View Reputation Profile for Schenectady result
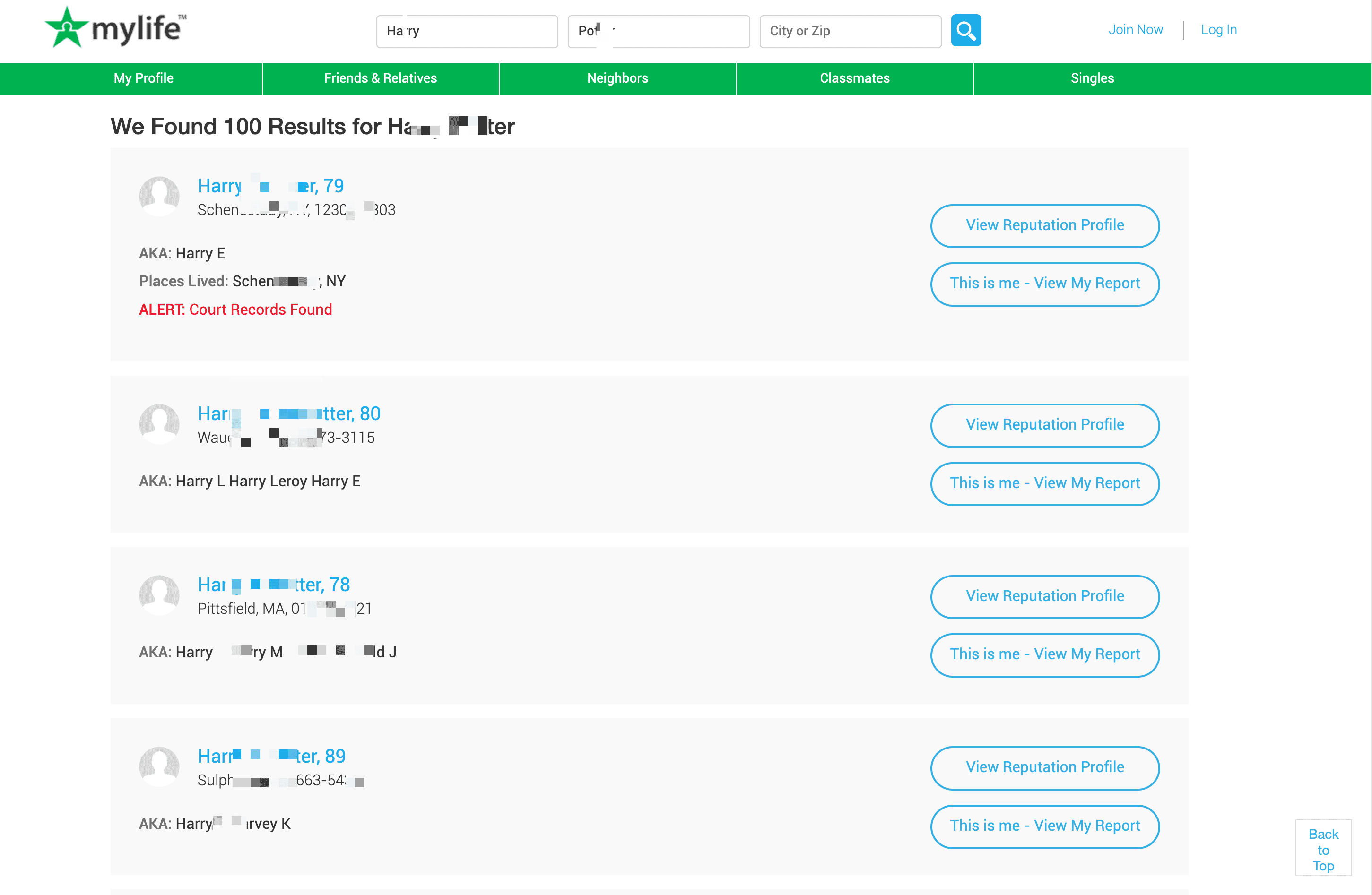 coord(1044,225)
